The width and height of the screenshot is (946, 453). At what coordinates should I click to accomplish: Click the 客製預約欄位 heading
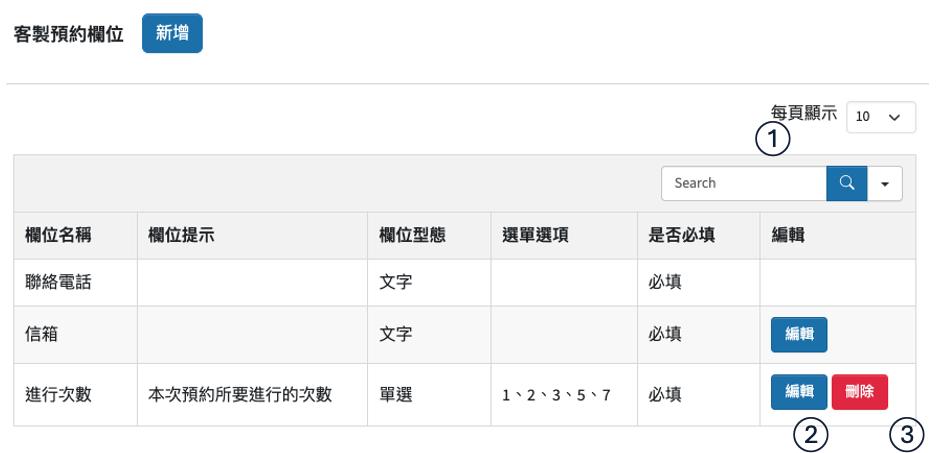pyautogui.click(x=69, y=34)
